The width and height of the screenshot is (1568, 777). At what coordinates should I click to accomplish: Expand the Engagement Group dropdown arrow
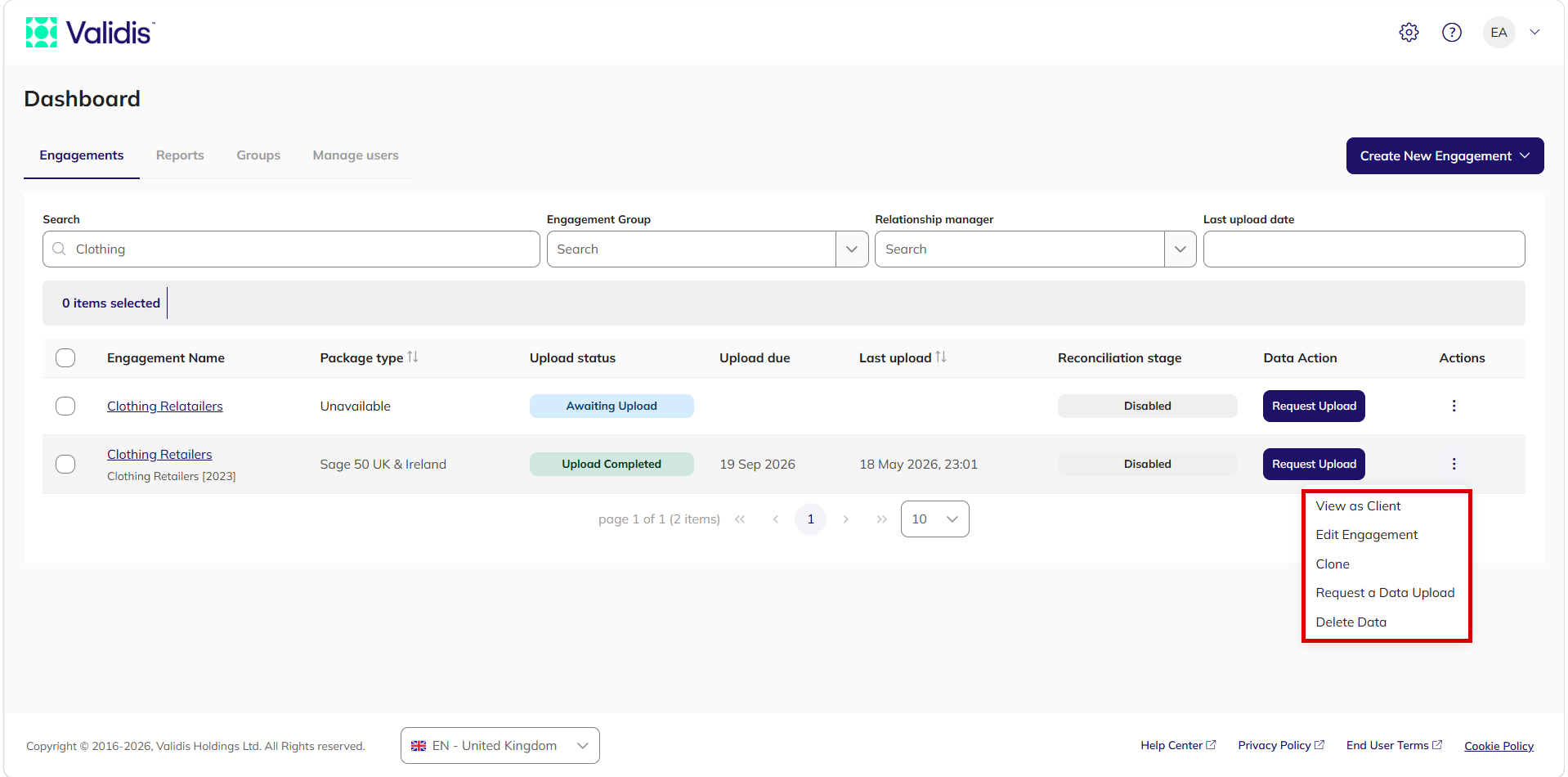[852, 249]
